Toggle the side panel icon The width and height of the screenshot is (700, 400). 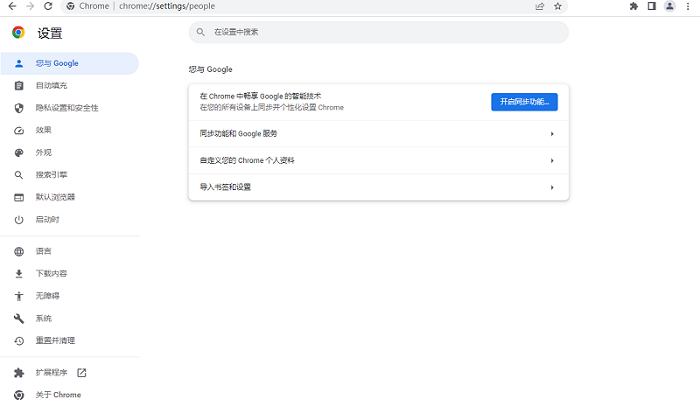652,6
